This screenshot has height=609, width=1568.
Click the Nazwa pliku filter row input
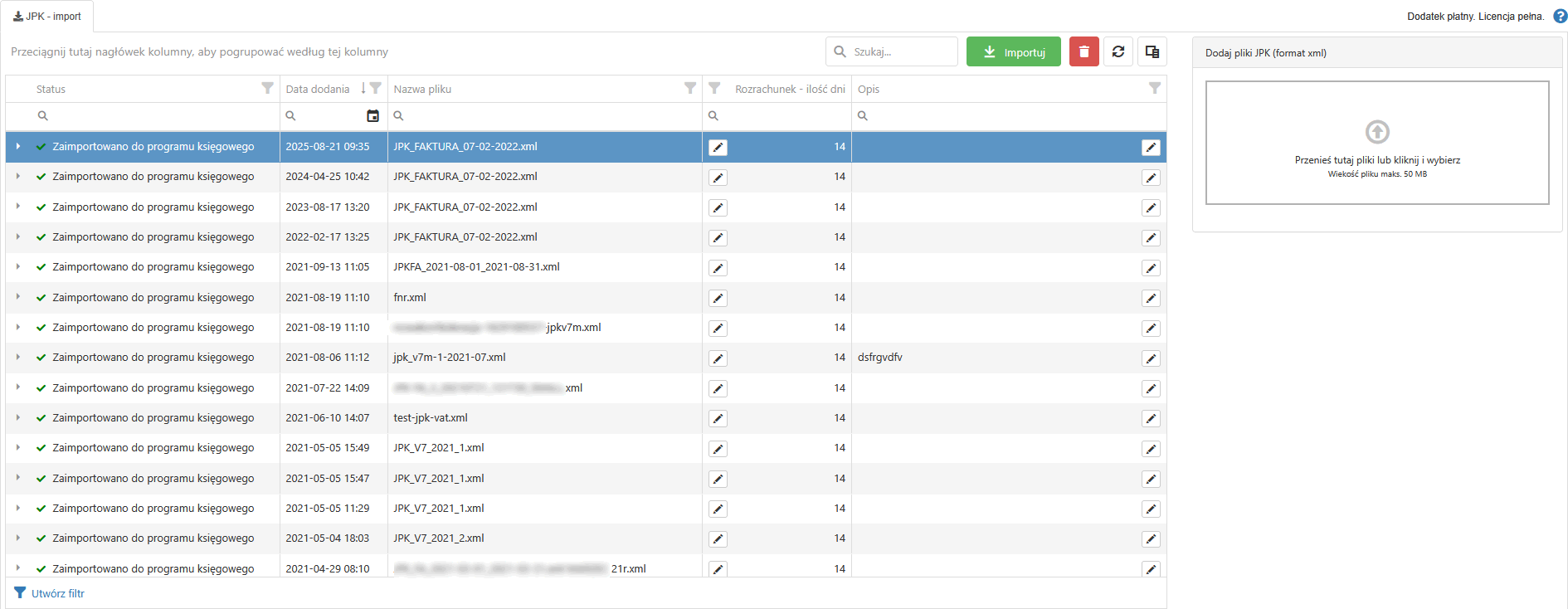[548, 116]
